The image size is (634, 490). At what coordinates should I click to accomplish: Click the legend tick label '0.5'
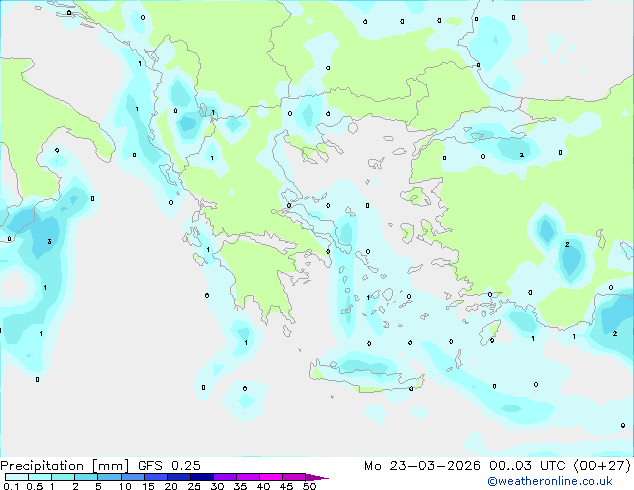(35, 486)
